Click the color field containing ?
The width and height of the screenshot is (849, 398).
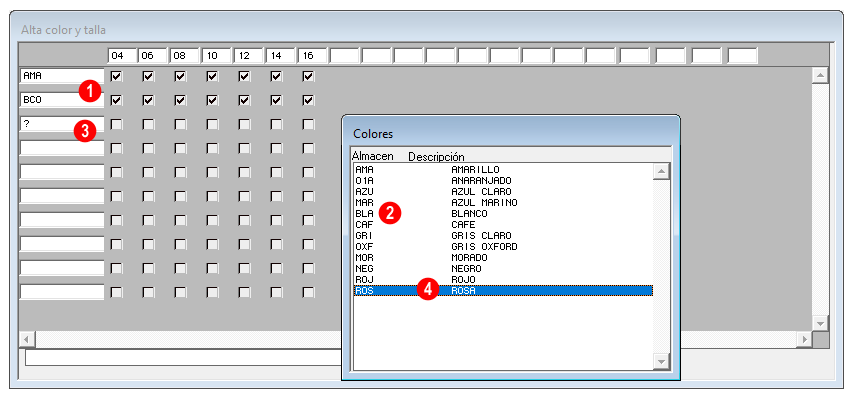[61, 123]
